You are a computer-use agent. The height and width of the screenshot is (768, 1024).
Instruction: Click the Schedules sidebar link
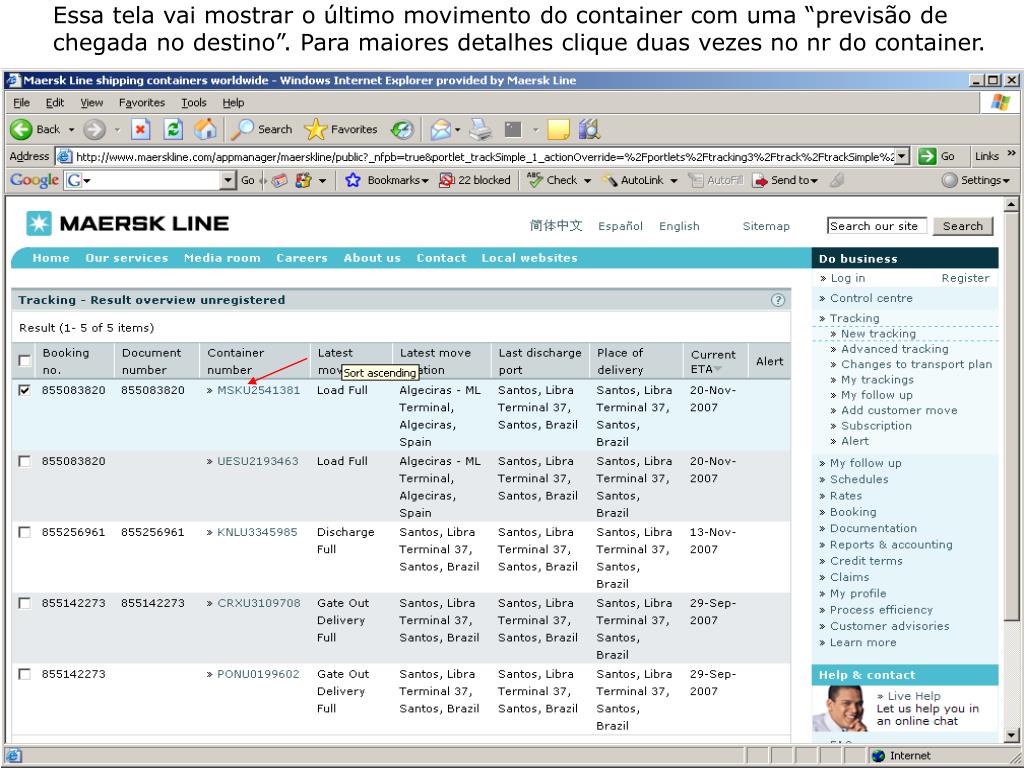859,479
